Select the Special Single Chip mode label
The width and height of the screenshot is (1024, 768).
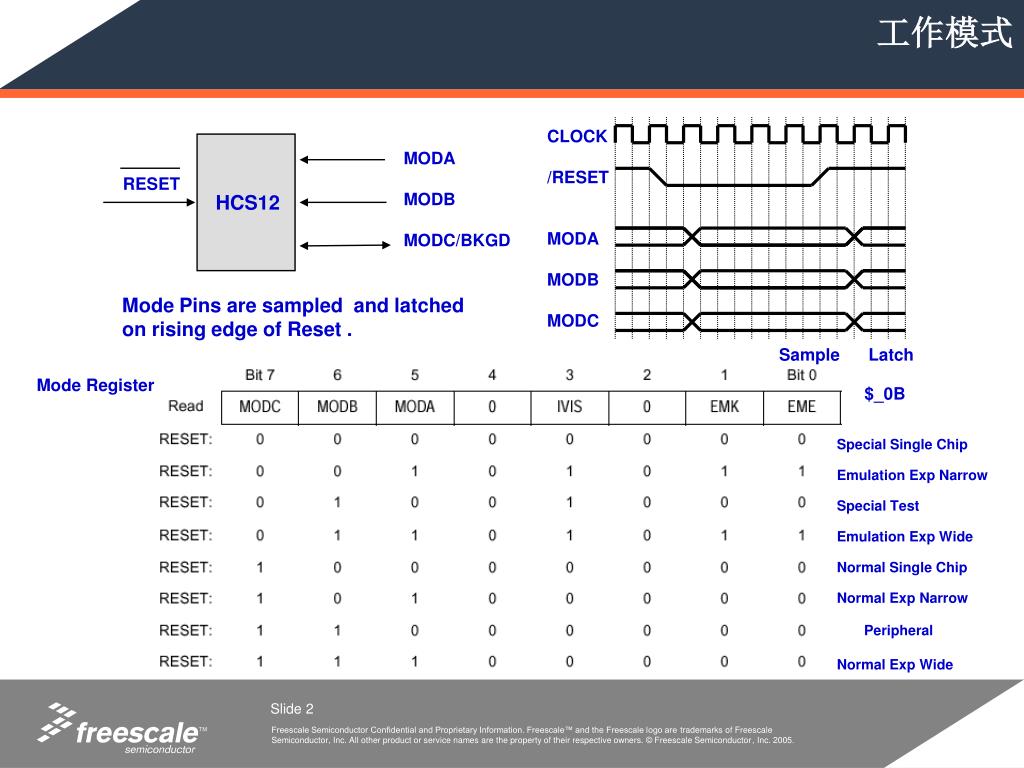point(902,445)
